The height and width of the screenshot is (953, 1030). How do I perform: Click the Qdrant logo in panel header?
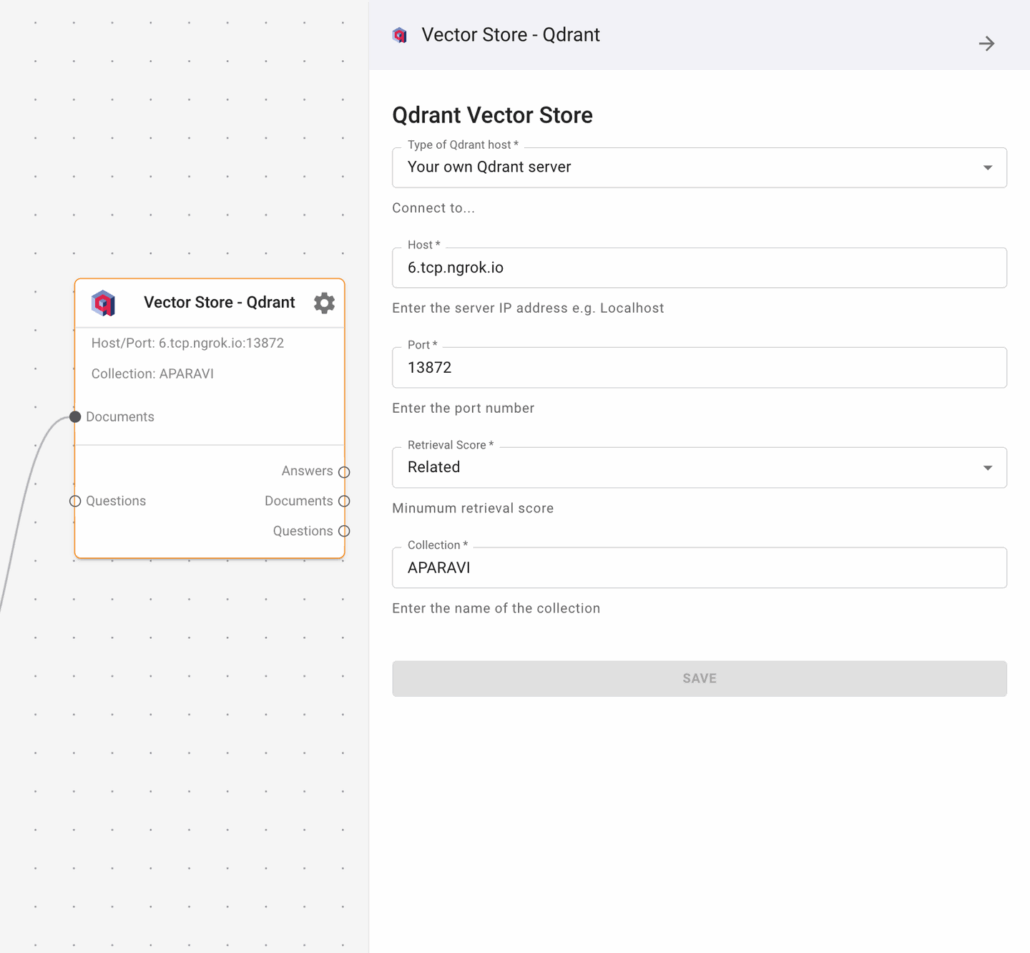coord(400,35)
